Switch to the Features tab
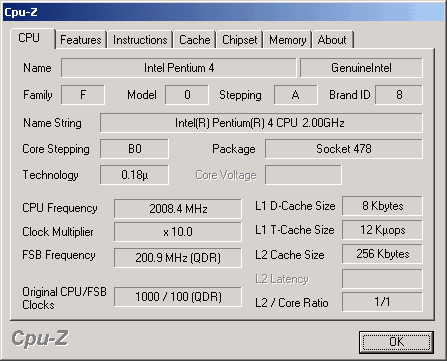Image resolution: width=447 pixels, height=361 pixels. tap(81, 40)
